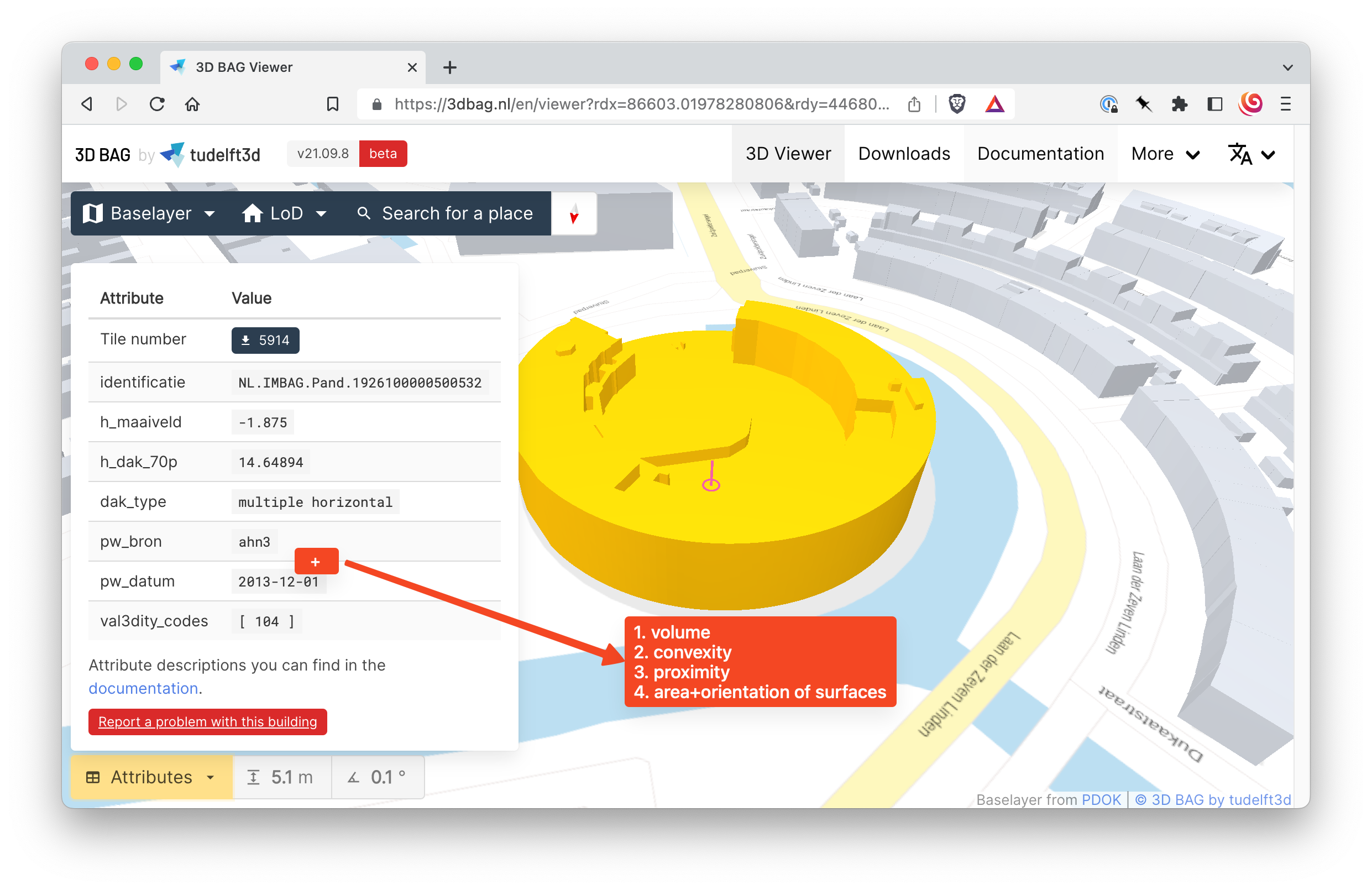Click the Attribute column header

(132, 299)
